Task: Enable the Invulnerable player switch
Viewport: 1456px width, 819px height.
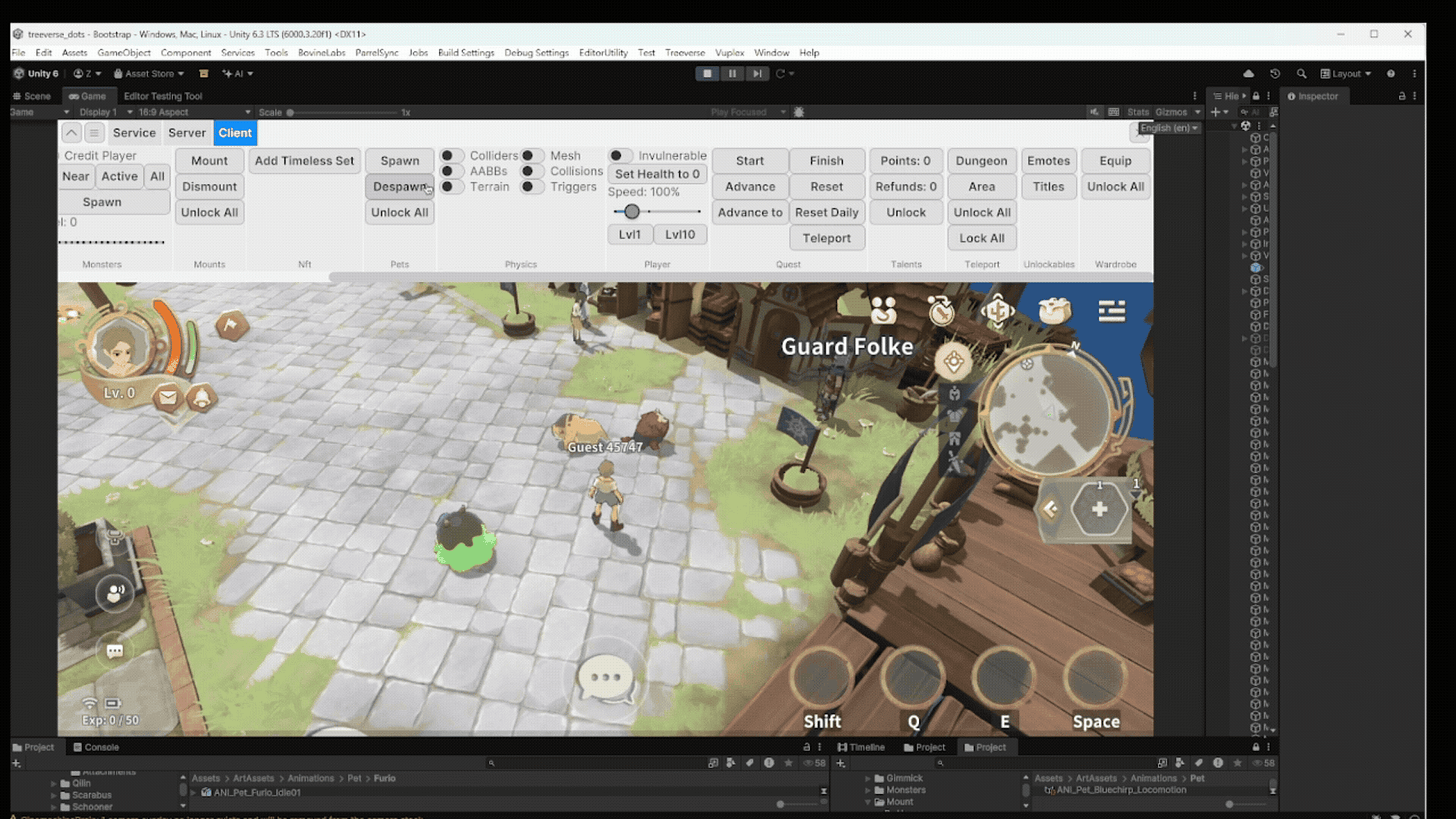Action: point(621,156)
